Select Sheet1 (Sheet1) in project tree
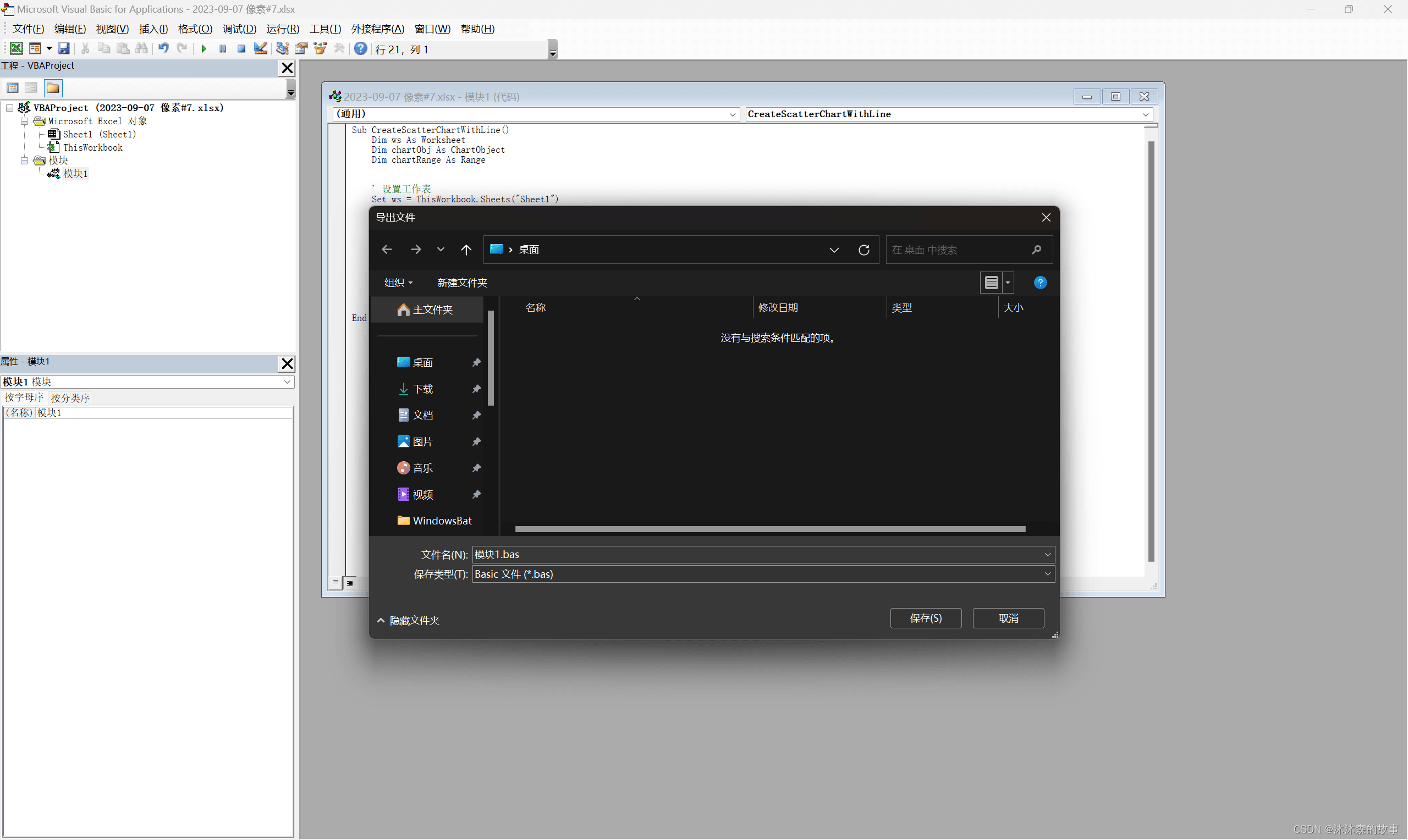The image size is (1408, 840). pos(99,134)
